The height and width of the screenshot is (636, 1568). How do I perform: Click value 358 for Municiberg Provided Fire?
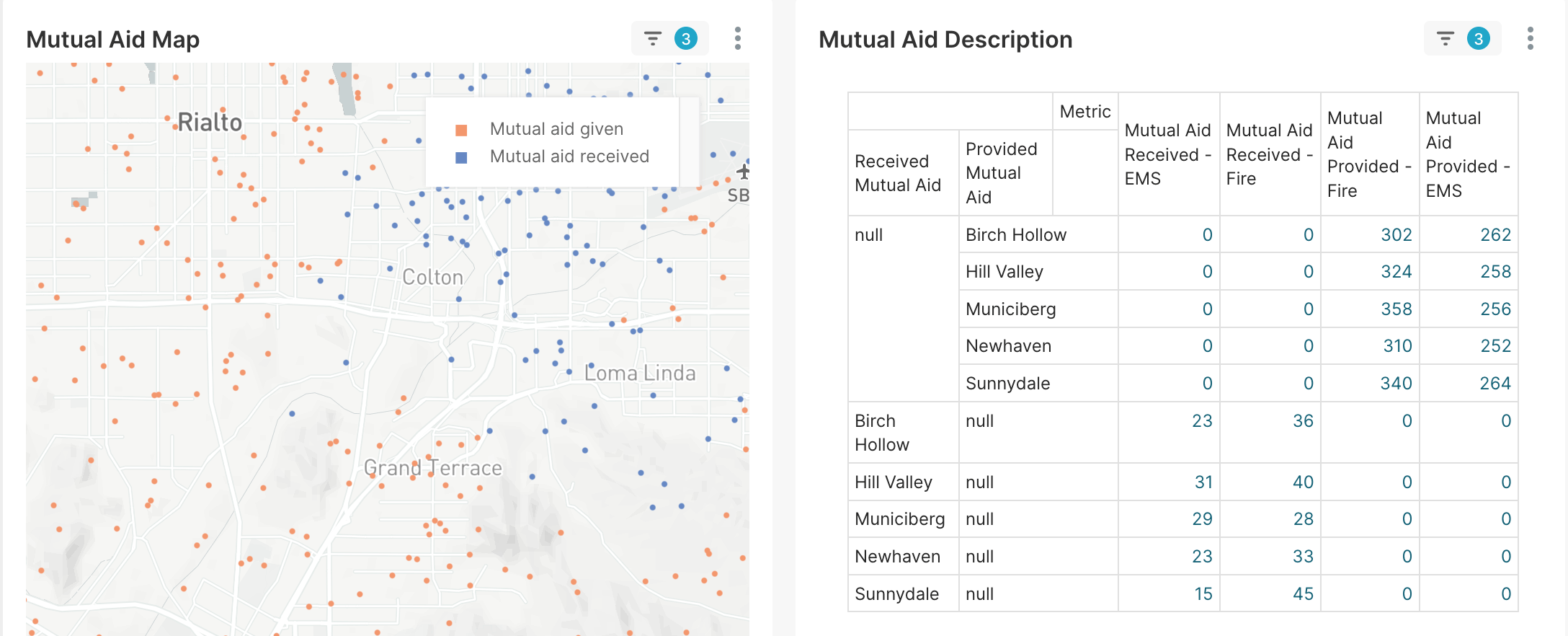pos(1396,309)
